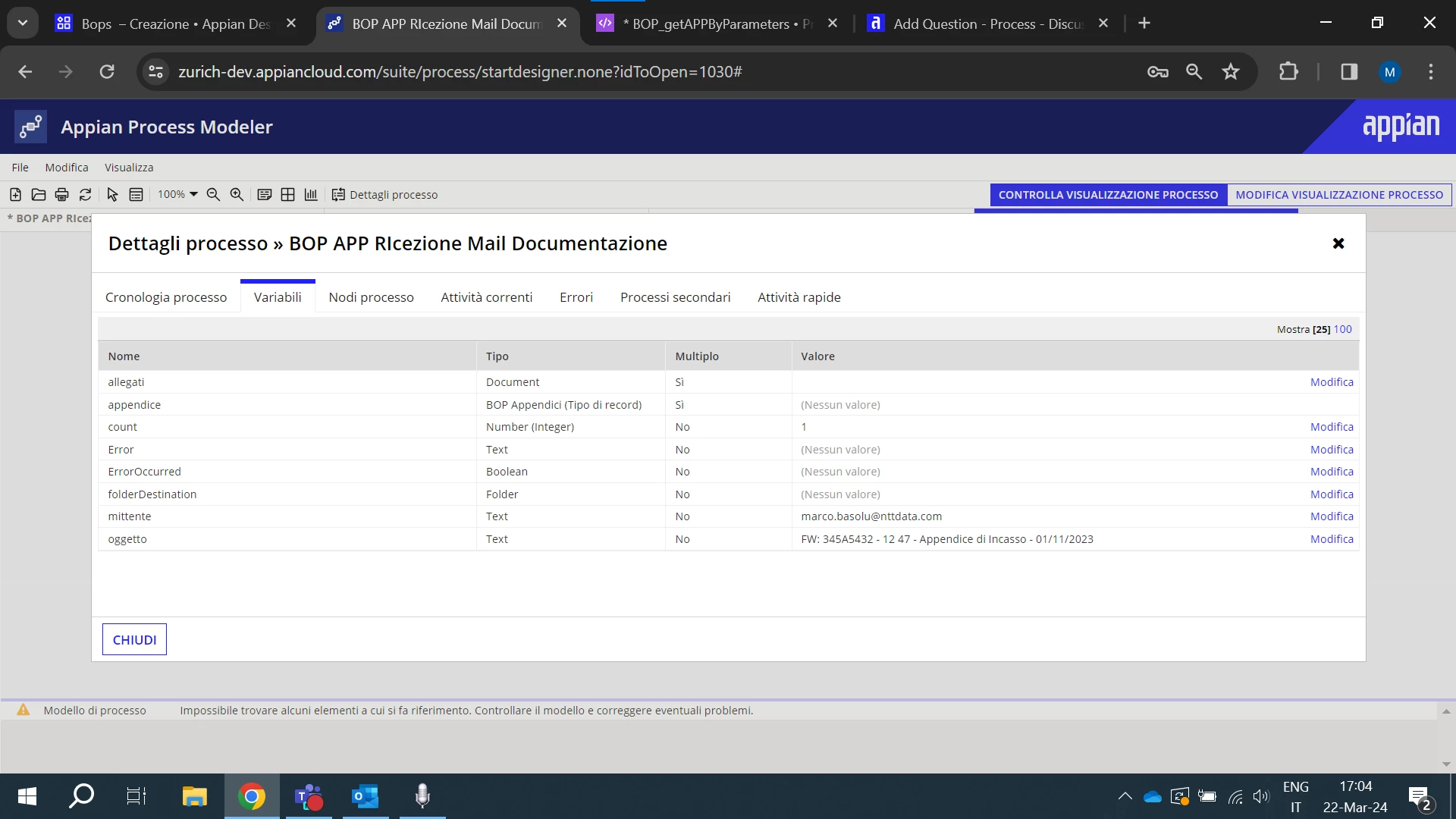This screenshot has width=1456, height=819.
Task: Show 100 rows per page
Action: [1342, 329]
